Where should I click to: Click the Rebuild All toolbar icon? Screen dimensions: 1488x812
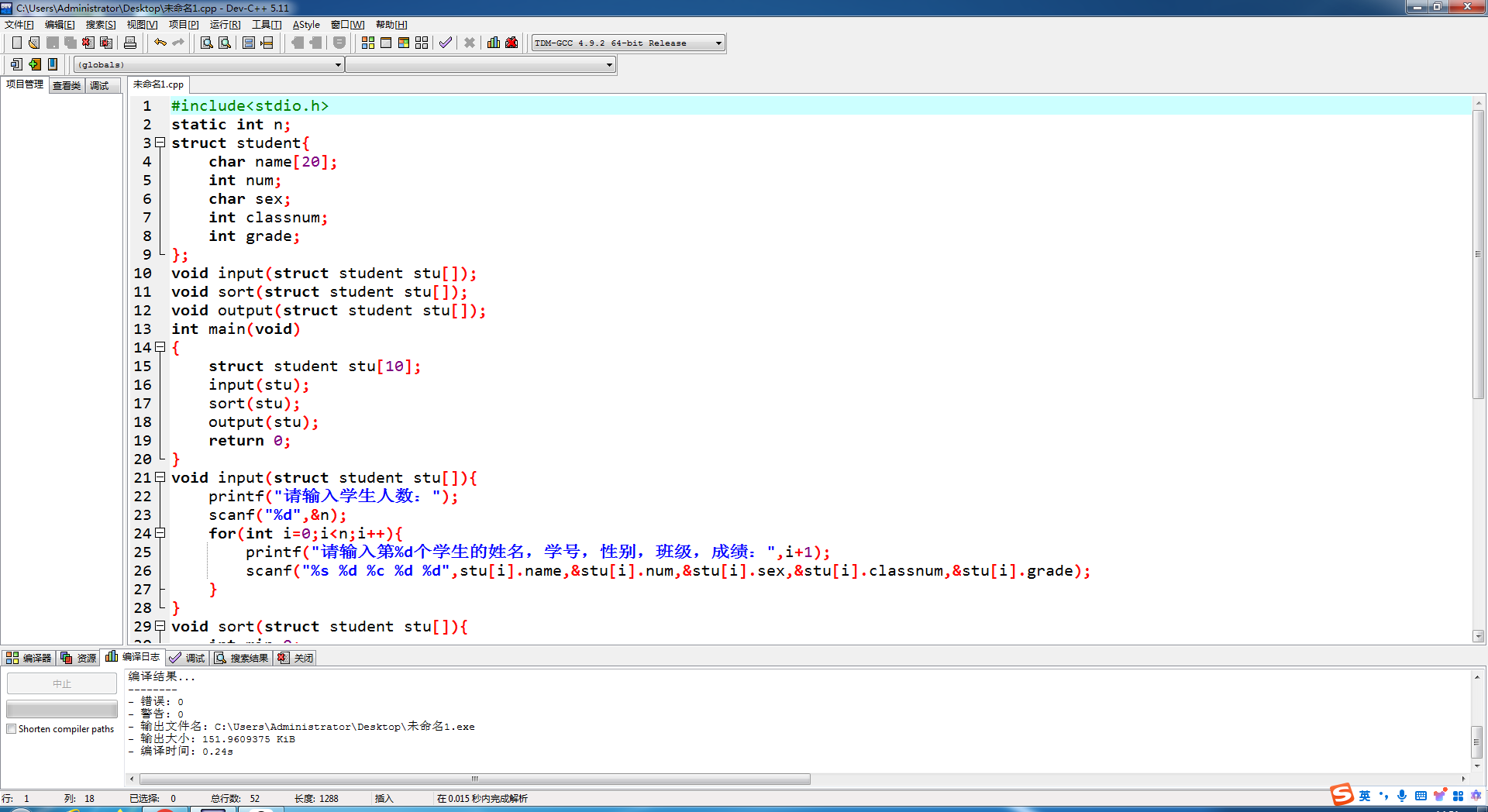(422, 43)
